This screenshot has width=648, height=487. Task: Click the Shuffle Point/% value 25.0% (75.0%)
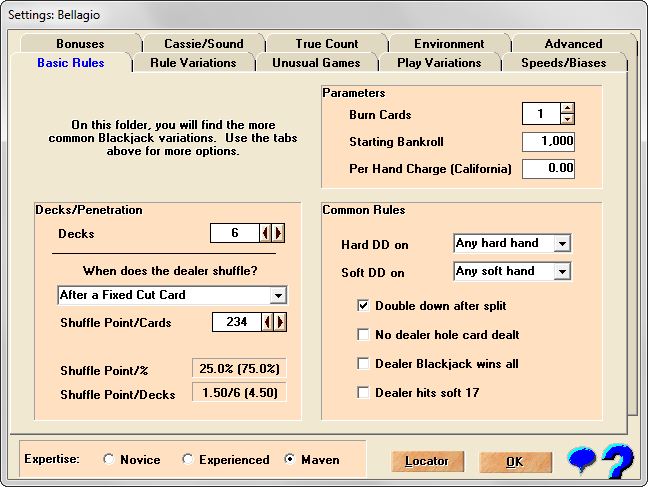239,368
